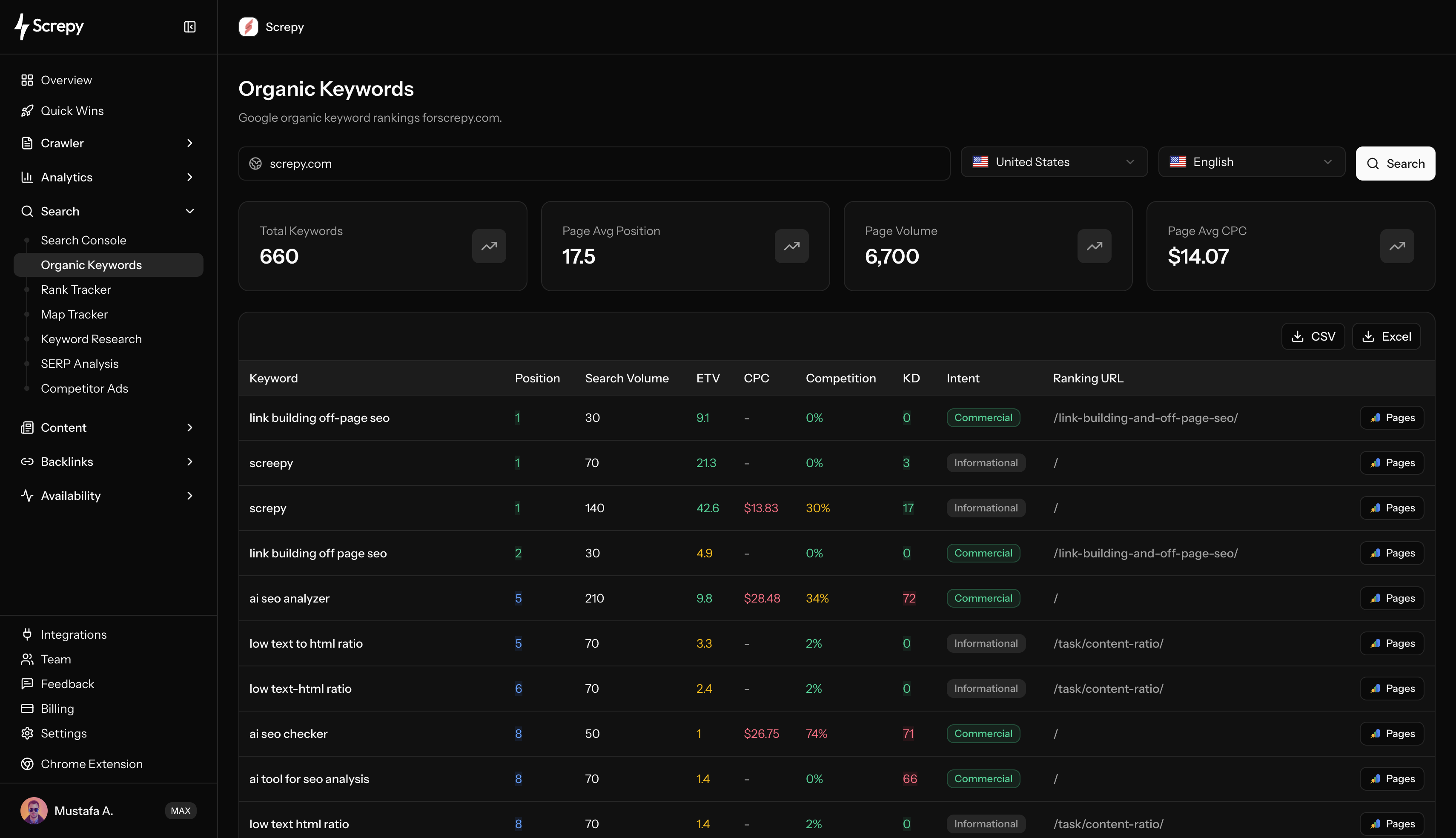
Task: Click the MAX plan badge
Action: tap(181, 810)
